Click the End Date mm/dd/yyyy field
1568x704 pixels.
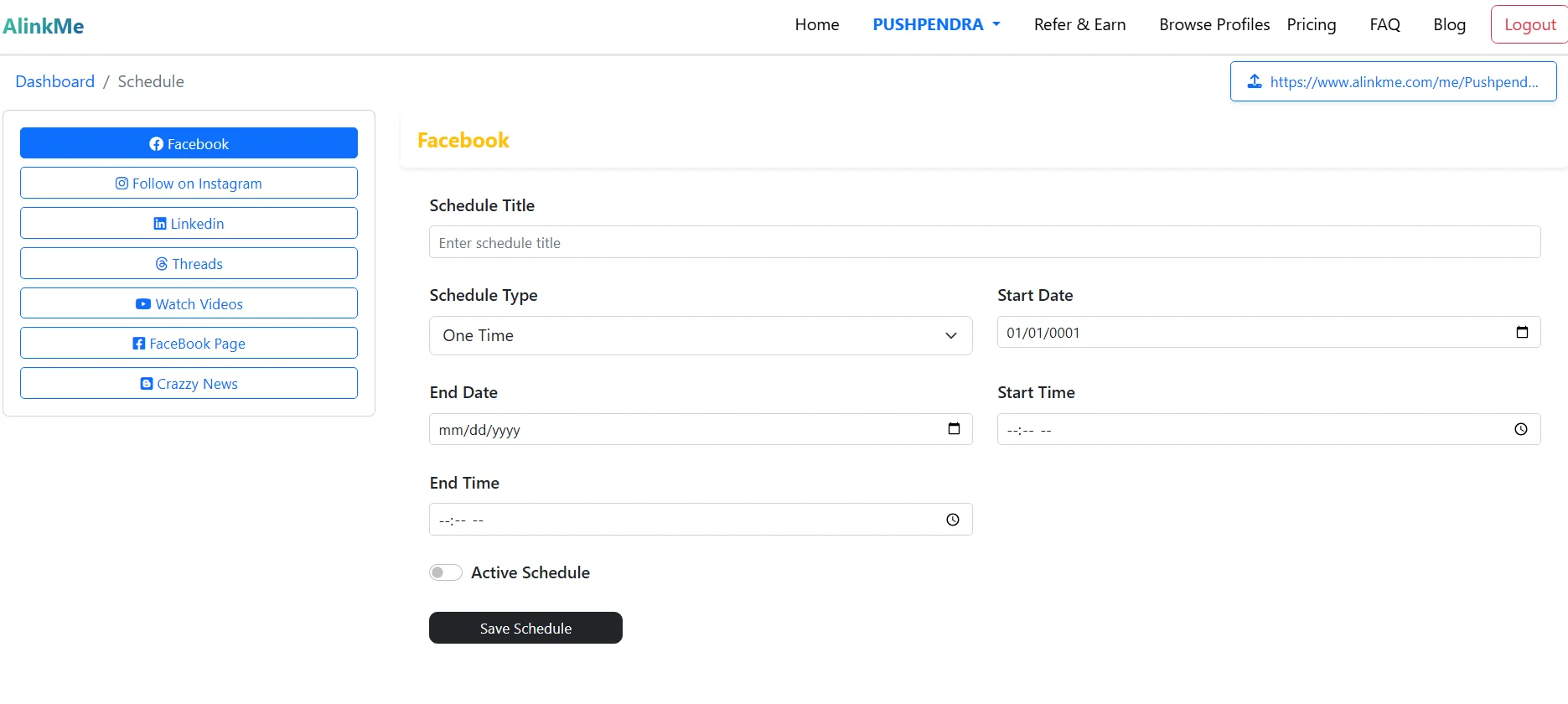point(701,429)
